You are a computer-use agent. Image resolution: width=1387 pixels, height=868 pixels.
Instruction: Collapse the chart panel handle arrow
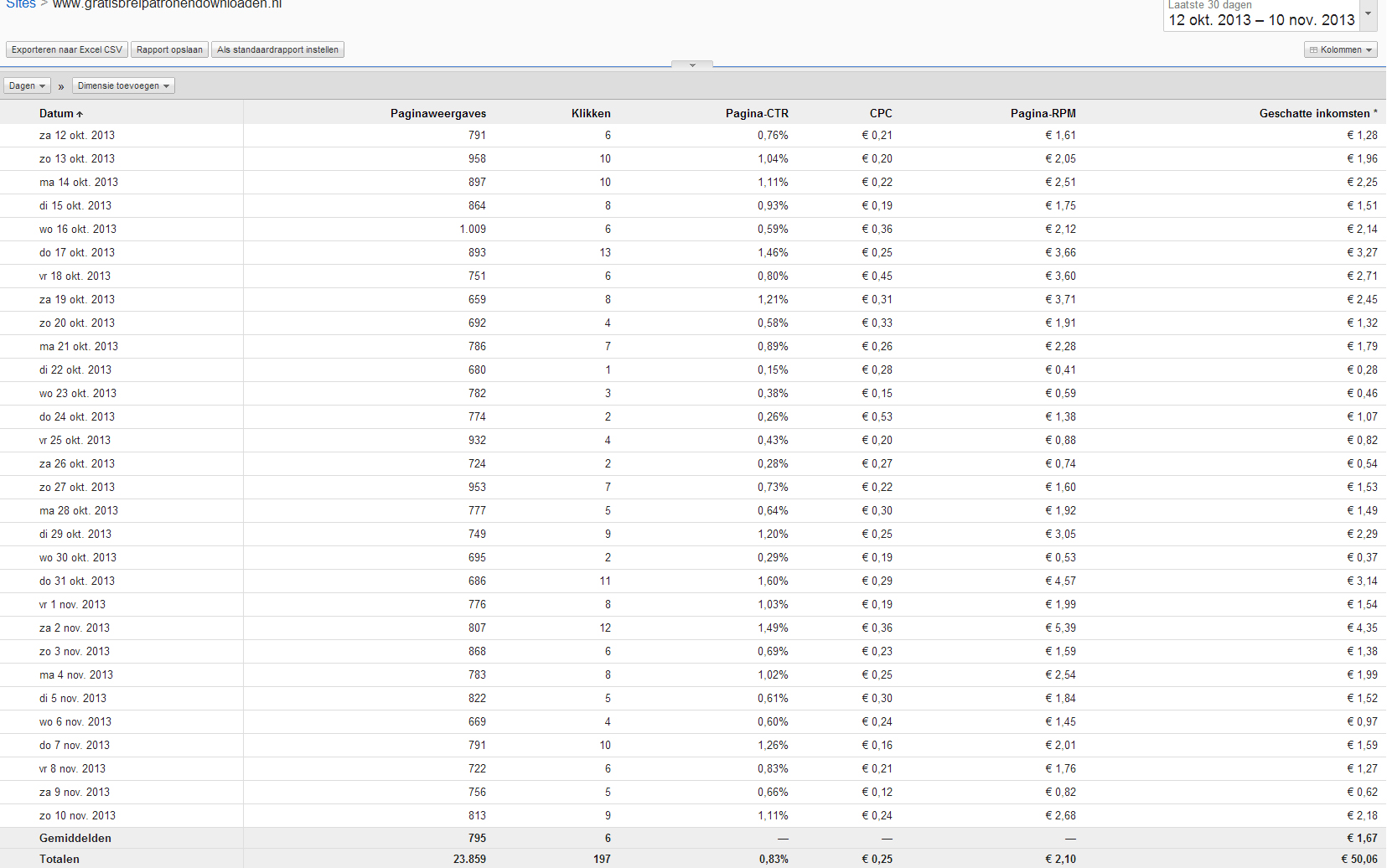pos(692,65)
